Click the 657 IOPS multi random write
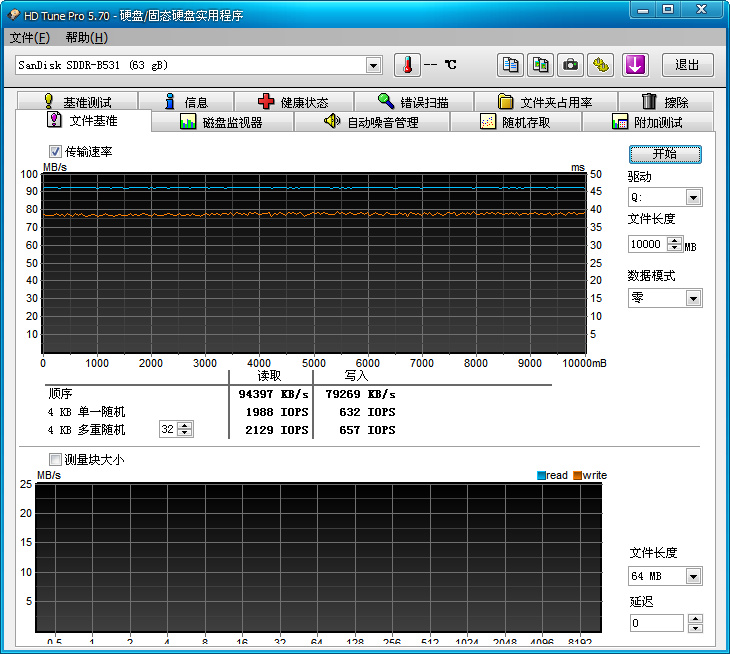 (x=367, y=430)
